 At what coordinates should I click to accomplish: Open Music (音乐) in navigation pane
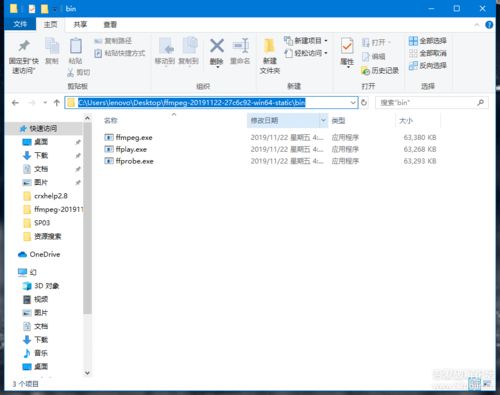click(35, 353)
